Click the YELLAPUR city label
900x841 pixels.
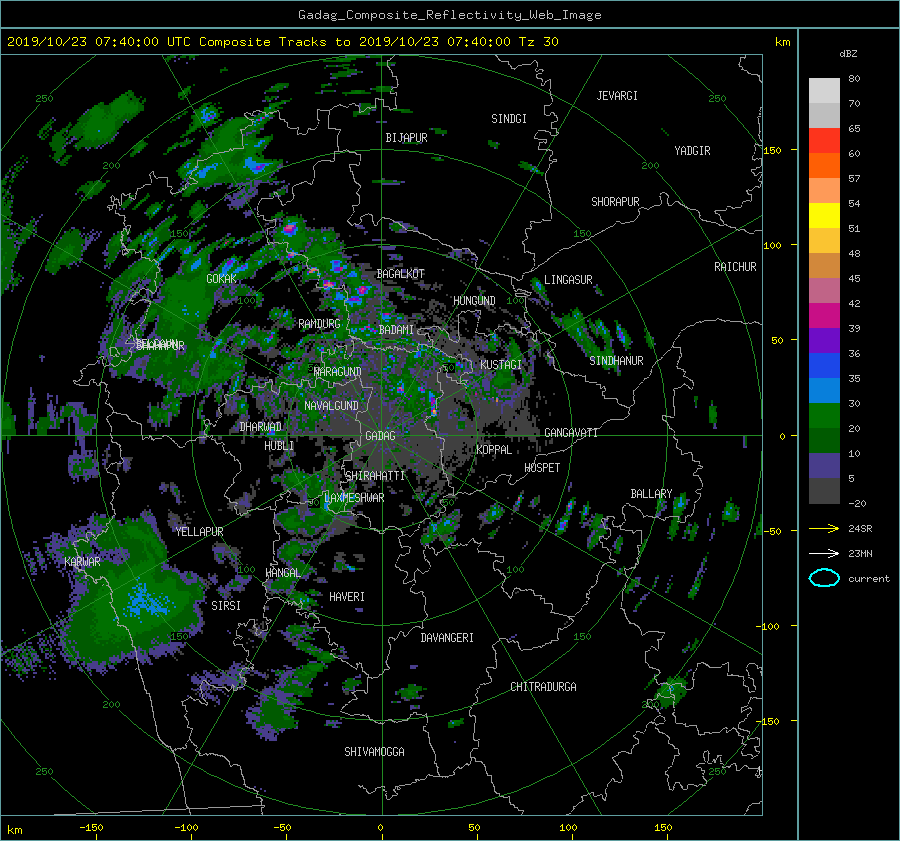click(199, 532)
